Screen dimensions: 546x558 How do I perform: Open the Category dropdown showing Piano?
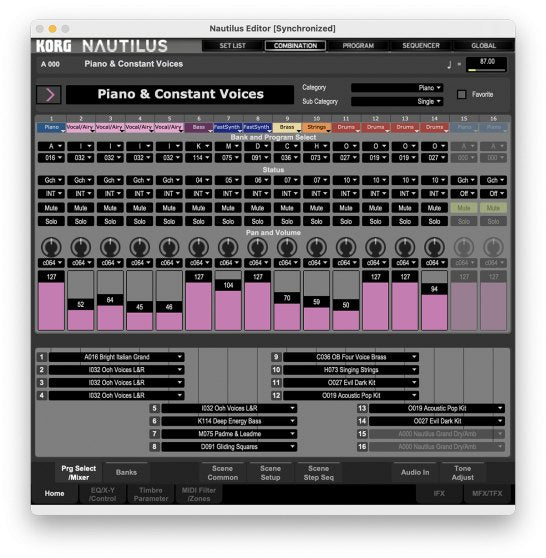click(x=397, y=88)
